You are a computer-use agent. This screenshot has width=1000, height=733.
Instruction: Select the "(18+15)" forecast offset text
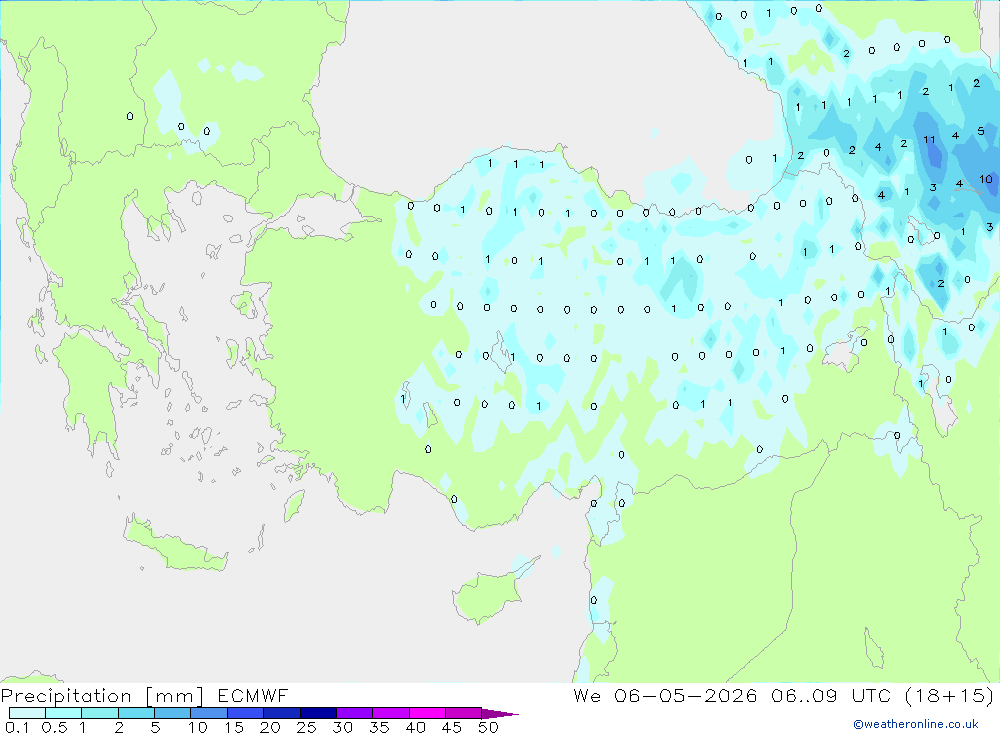(x=949, y=695)
